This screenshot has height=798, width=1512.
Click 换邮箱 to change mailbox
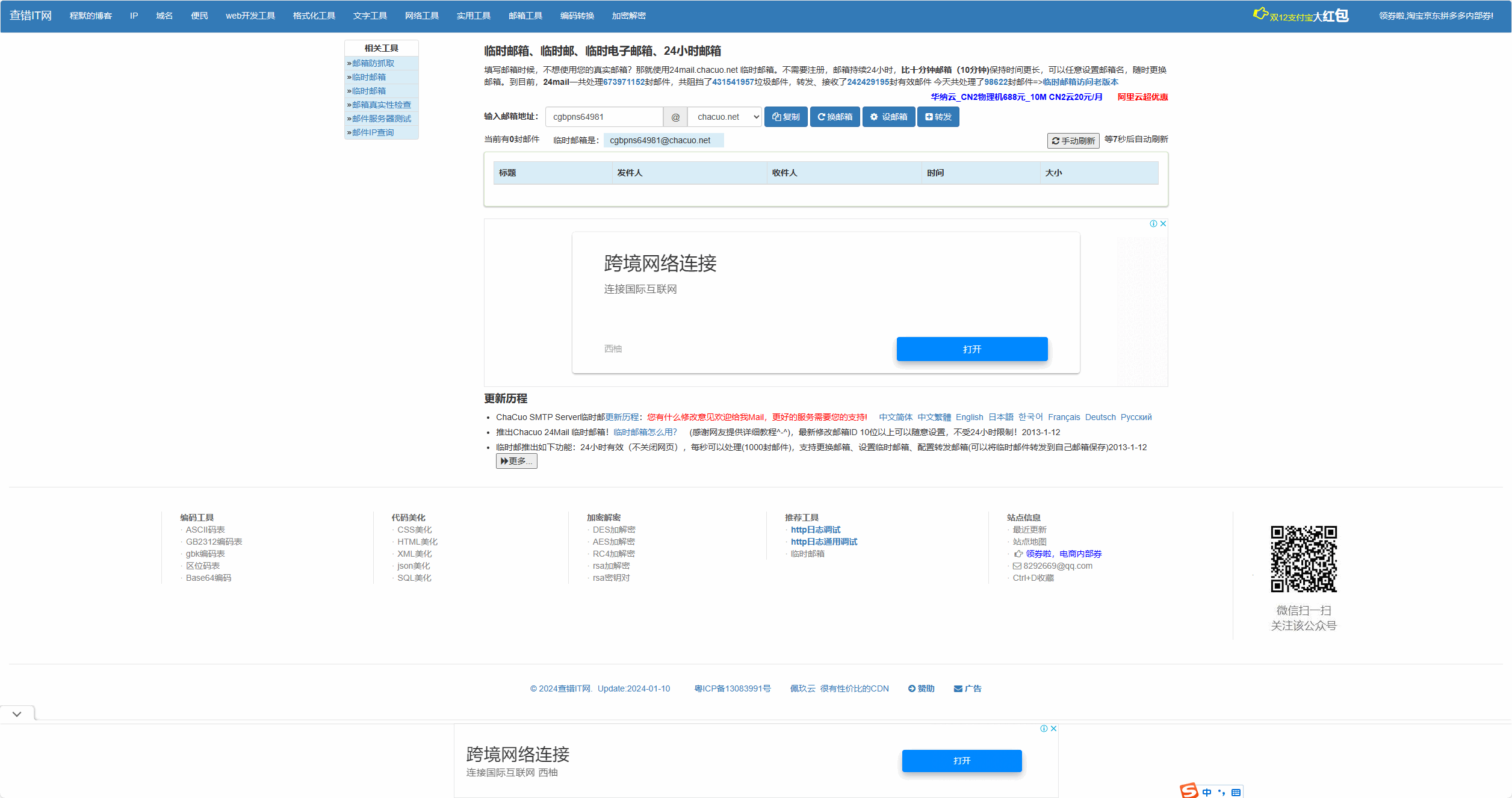coord(835,117)
